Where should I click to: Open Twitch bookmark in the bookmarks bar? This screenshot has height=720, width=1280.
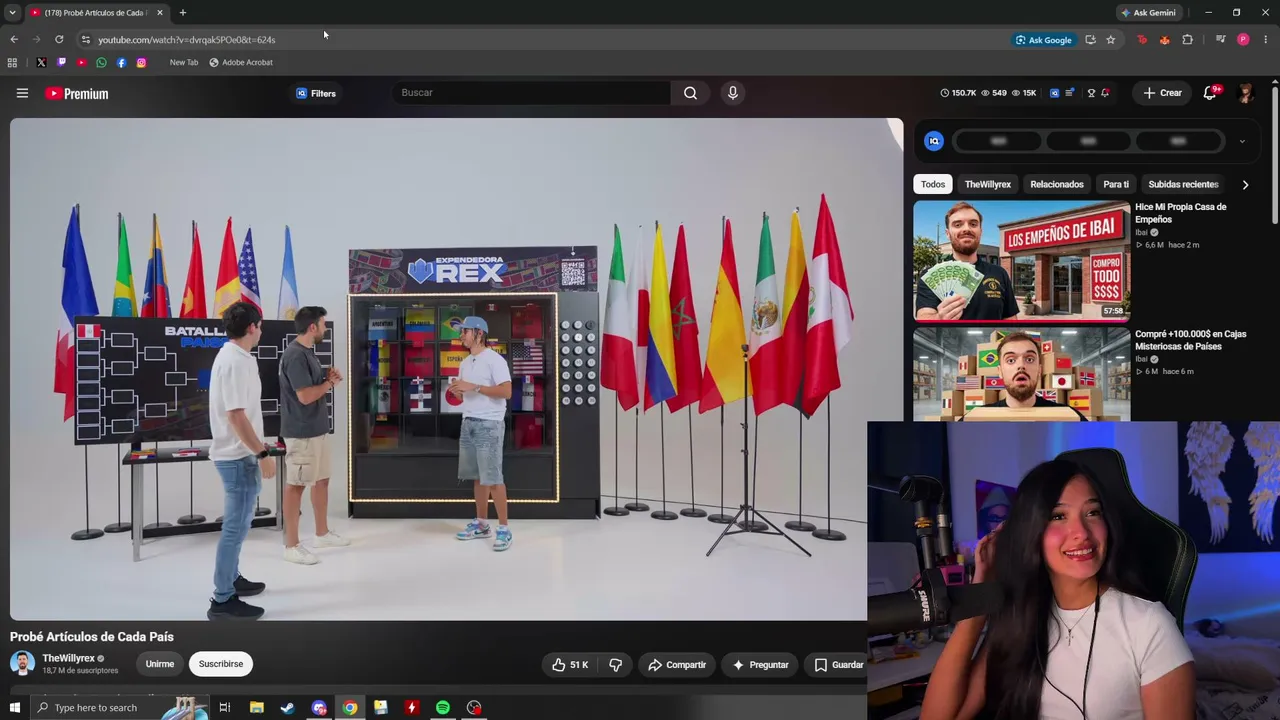[61, 62]
